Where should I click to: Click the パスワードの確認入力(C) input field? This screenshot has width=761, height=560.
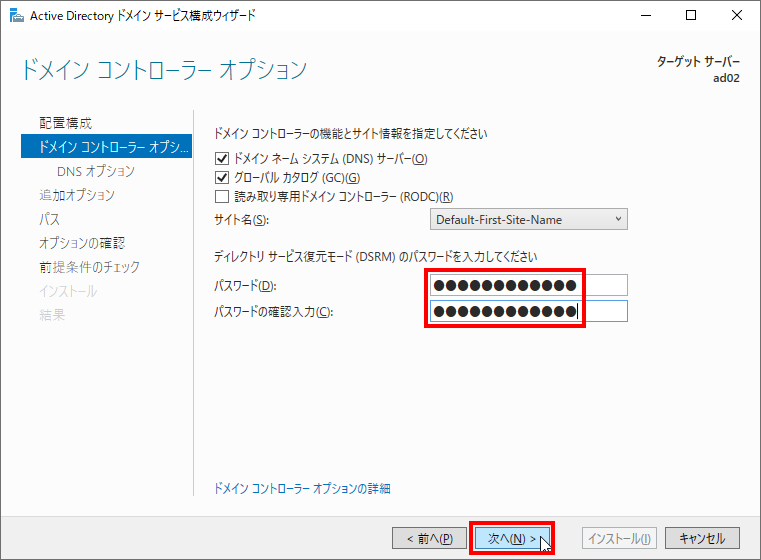[x=529, y=311]
